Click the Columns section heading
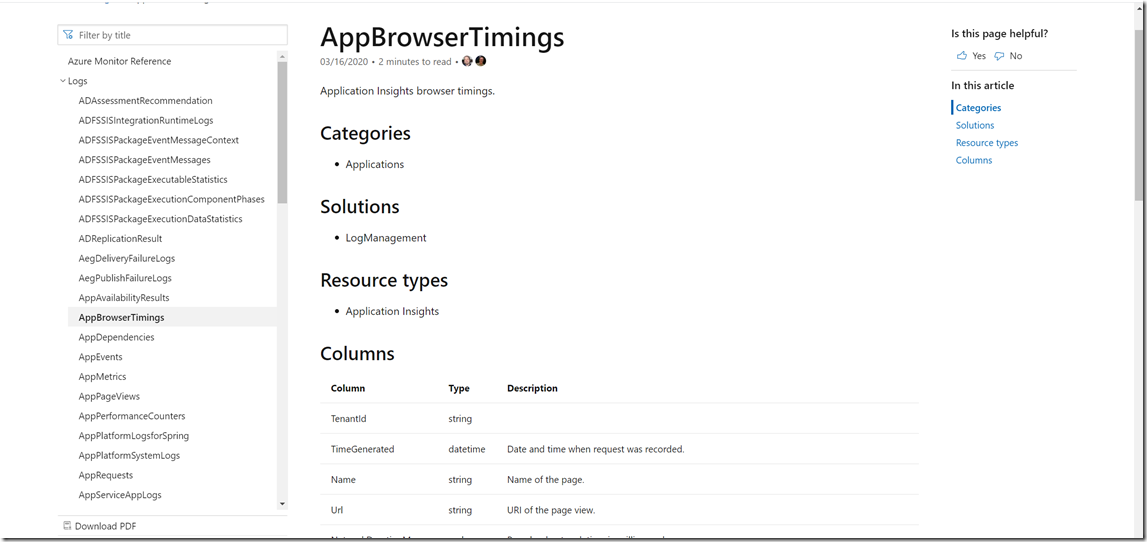The height and width of the screenshot is (542, 1147). (357, 354)
